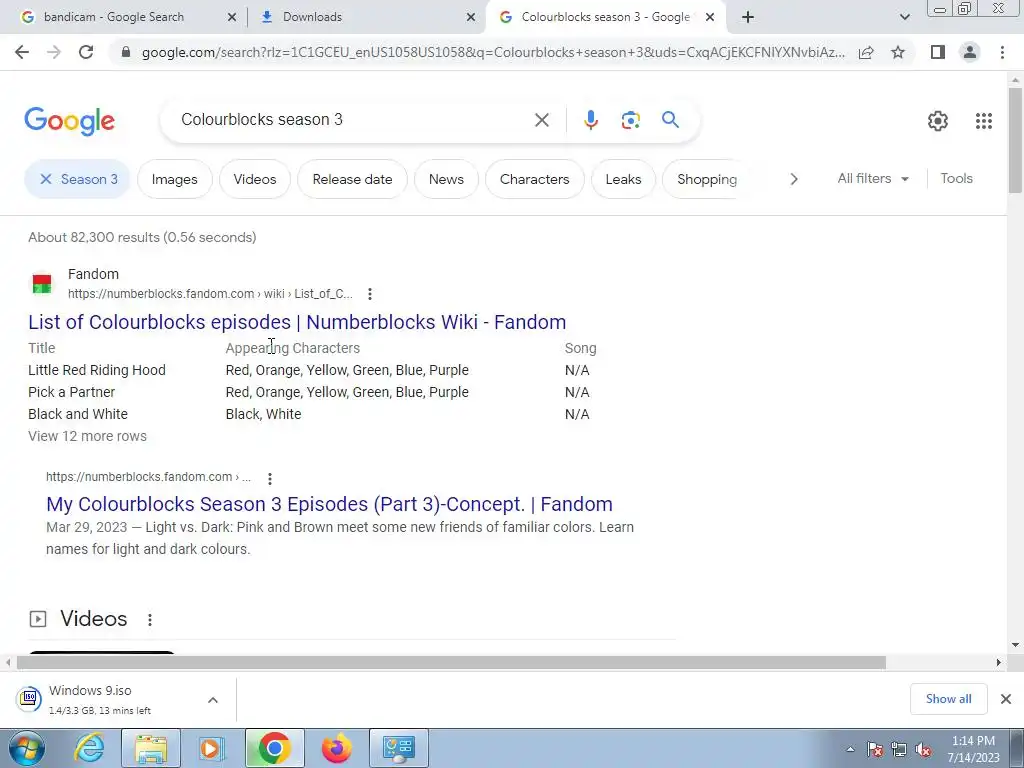Close the Colourblocks season 3 tab
This screenshot has height=768, width=1024.
[710, 17]
